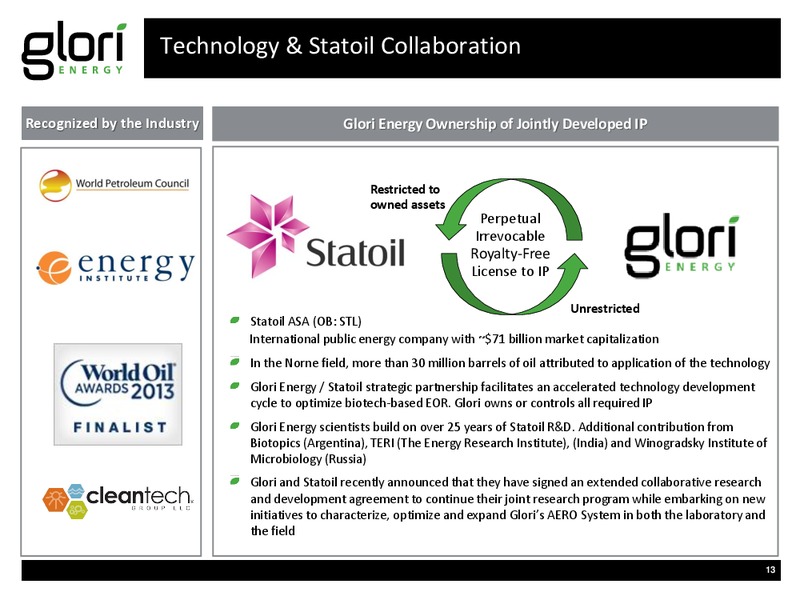Click the 'Perpetual Irrevocable Royalty-Free License to IP' text

(510, 245)
